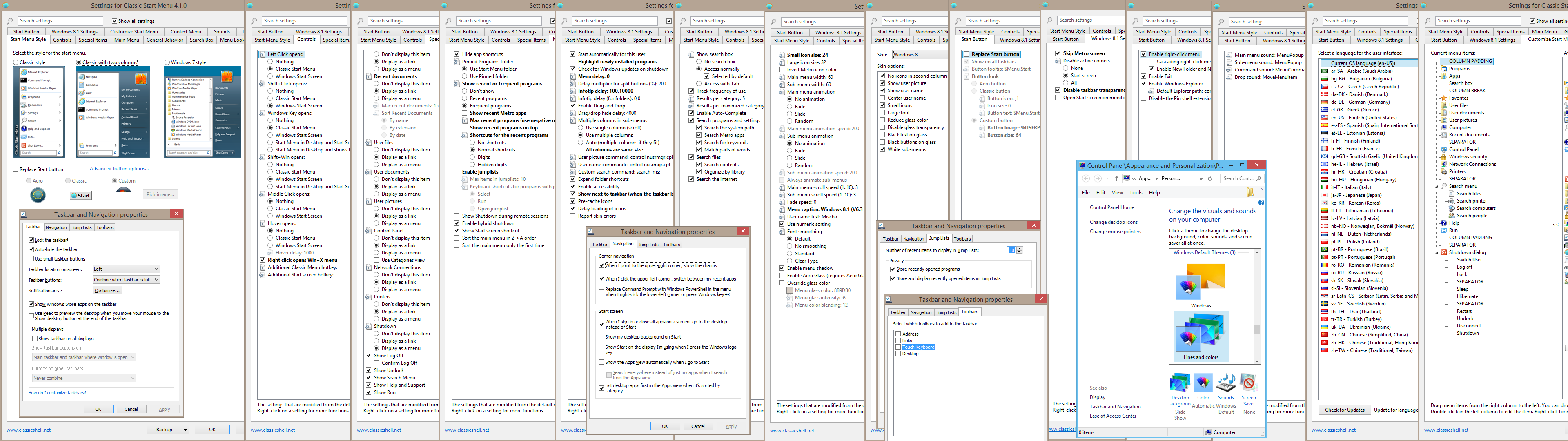Screen dimensions: 1568x441
Task: Click the Screen Saver icon
Action: click(1248, 383)
